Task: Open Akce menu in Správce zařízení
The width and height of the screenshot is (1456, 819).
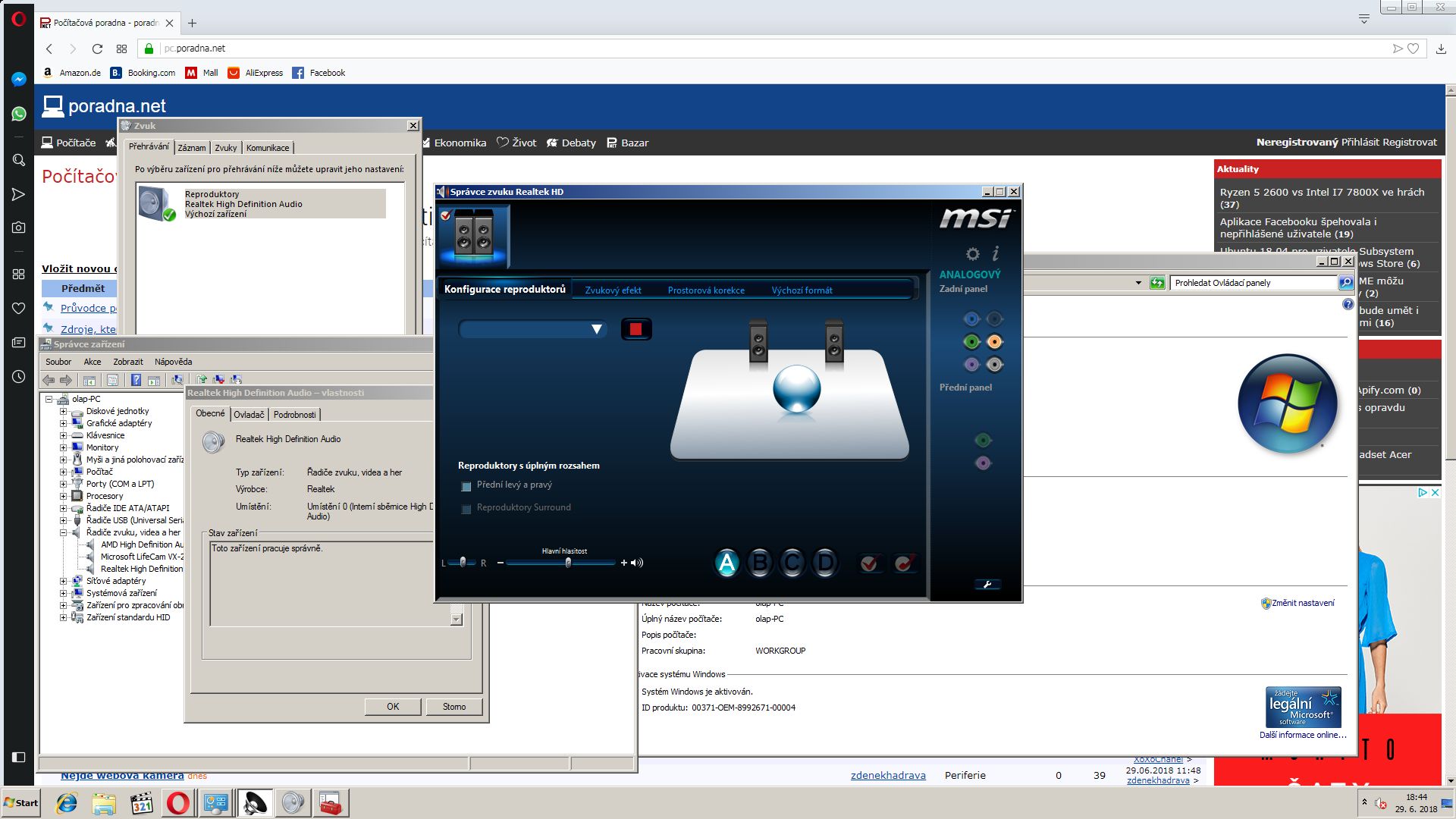Action: 92,362
